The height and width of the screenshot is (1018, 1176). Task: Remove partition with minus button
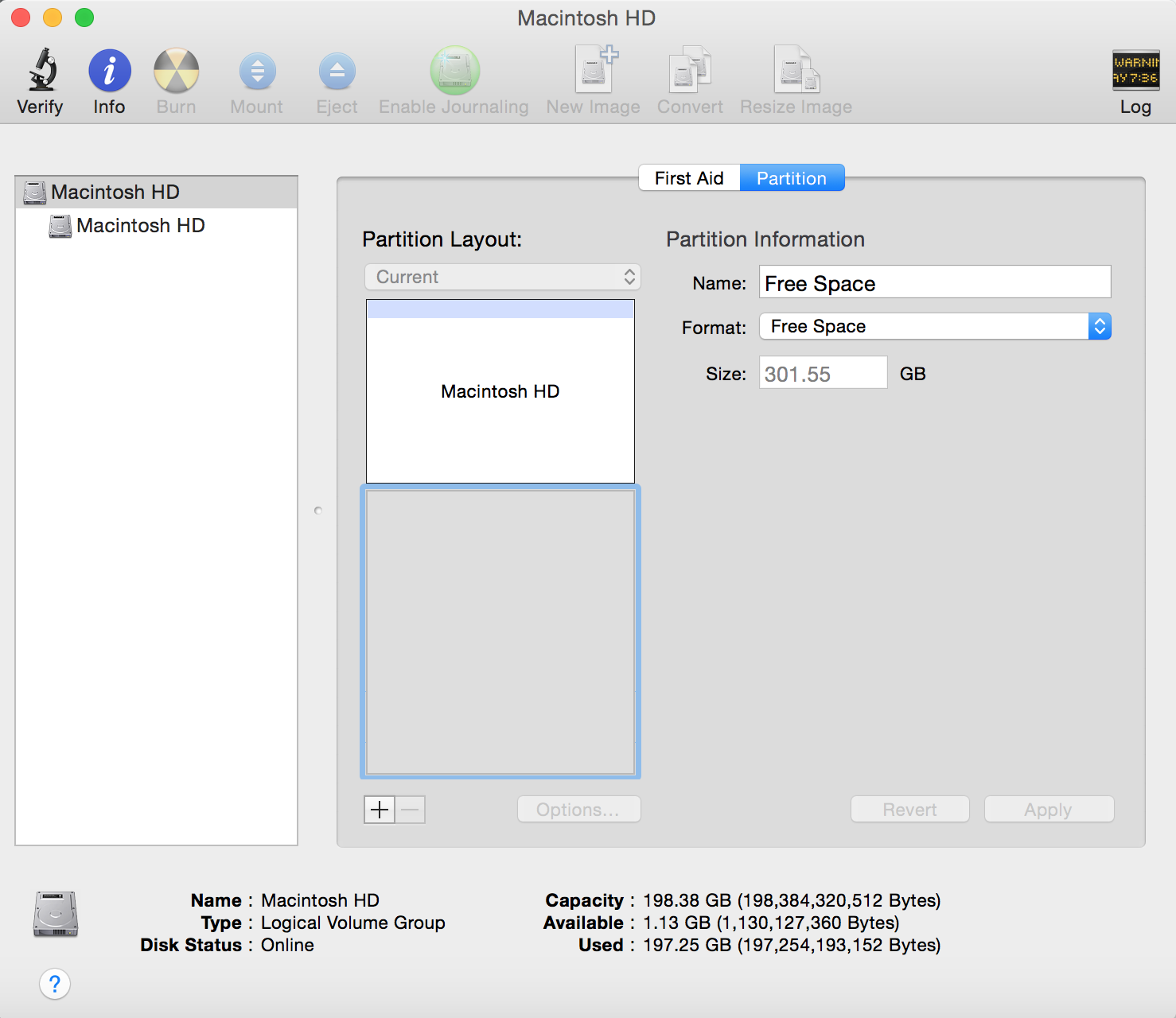tap(411, 810)
